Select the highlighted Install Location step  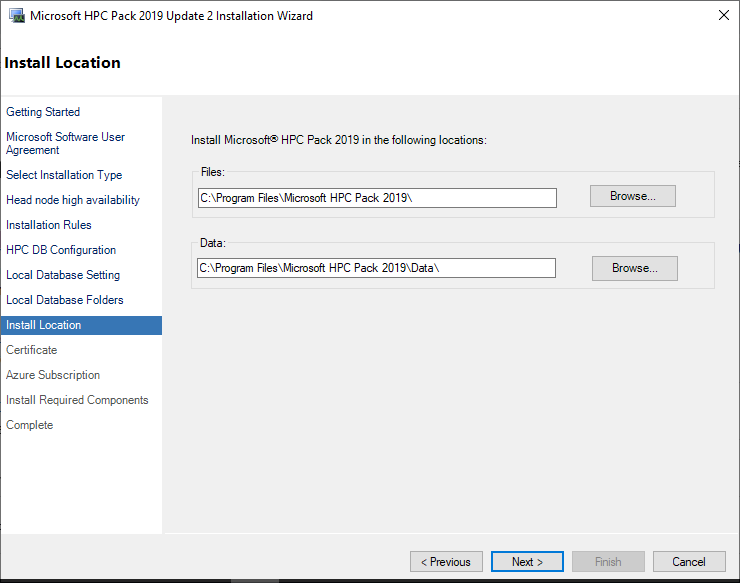tap(81, 325)
